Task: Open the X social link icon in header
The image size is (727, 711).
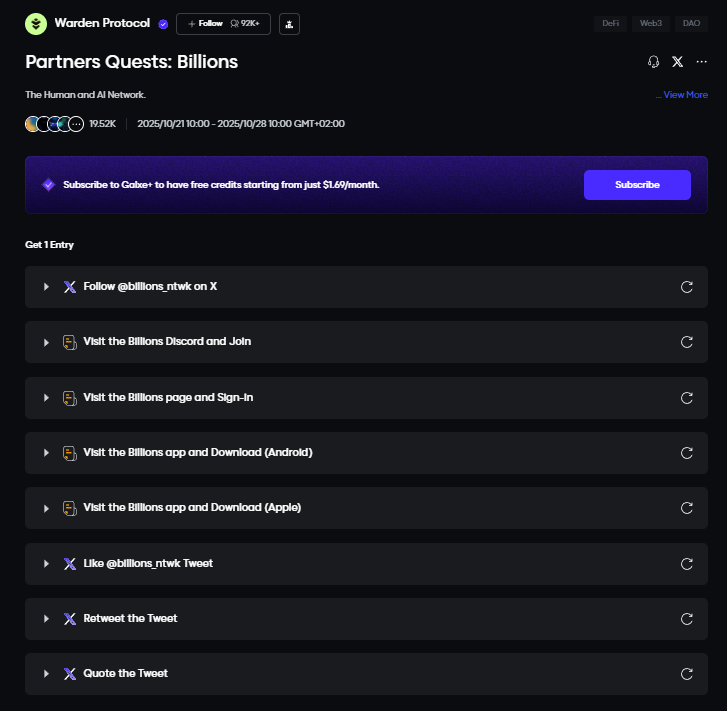Action: [x=678, y=62]
